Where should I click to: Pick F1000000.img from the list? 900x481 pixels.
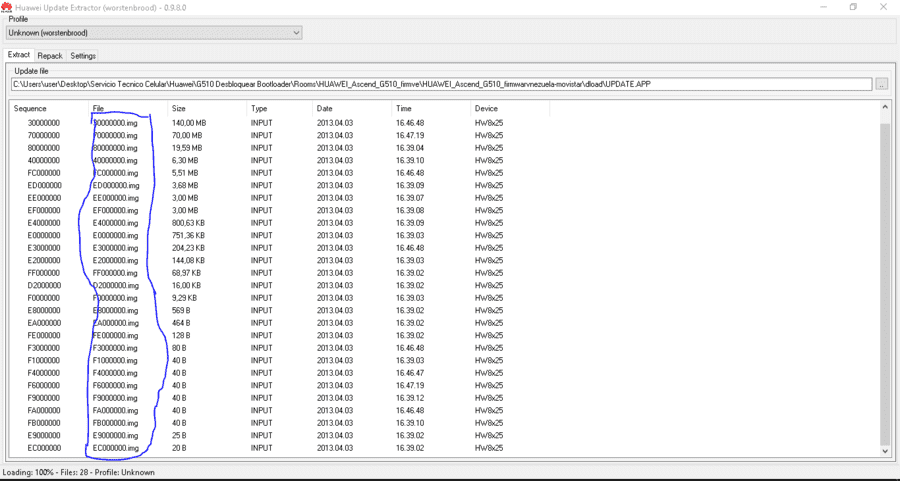pyautogui.click(x=115, y=361)
